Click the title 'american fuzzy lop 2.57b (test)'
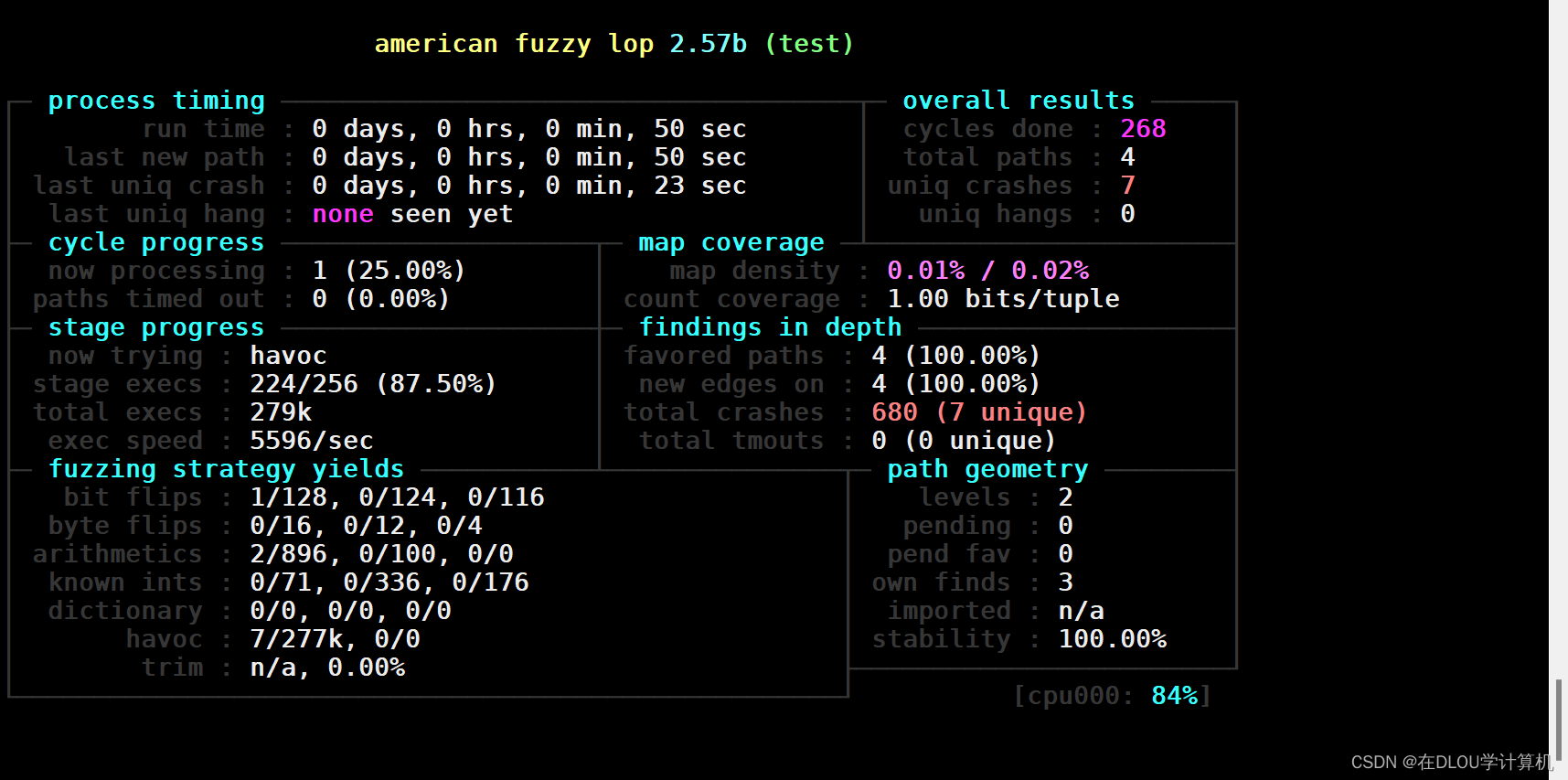1568x780 pixels. click(x=613, y=44)
